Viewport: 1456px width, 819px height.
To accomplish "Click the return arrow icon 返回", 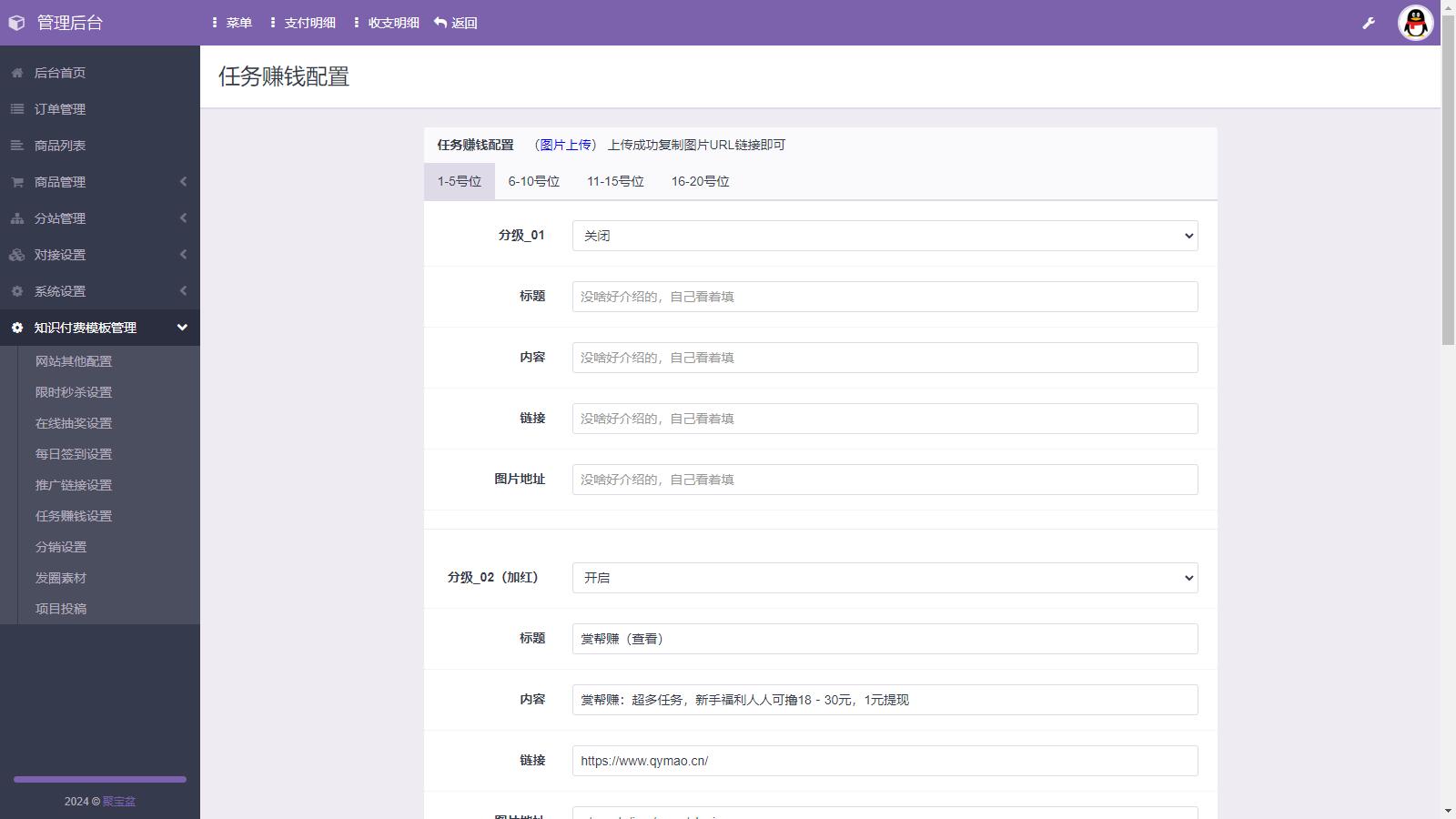I will coord(441,23).
